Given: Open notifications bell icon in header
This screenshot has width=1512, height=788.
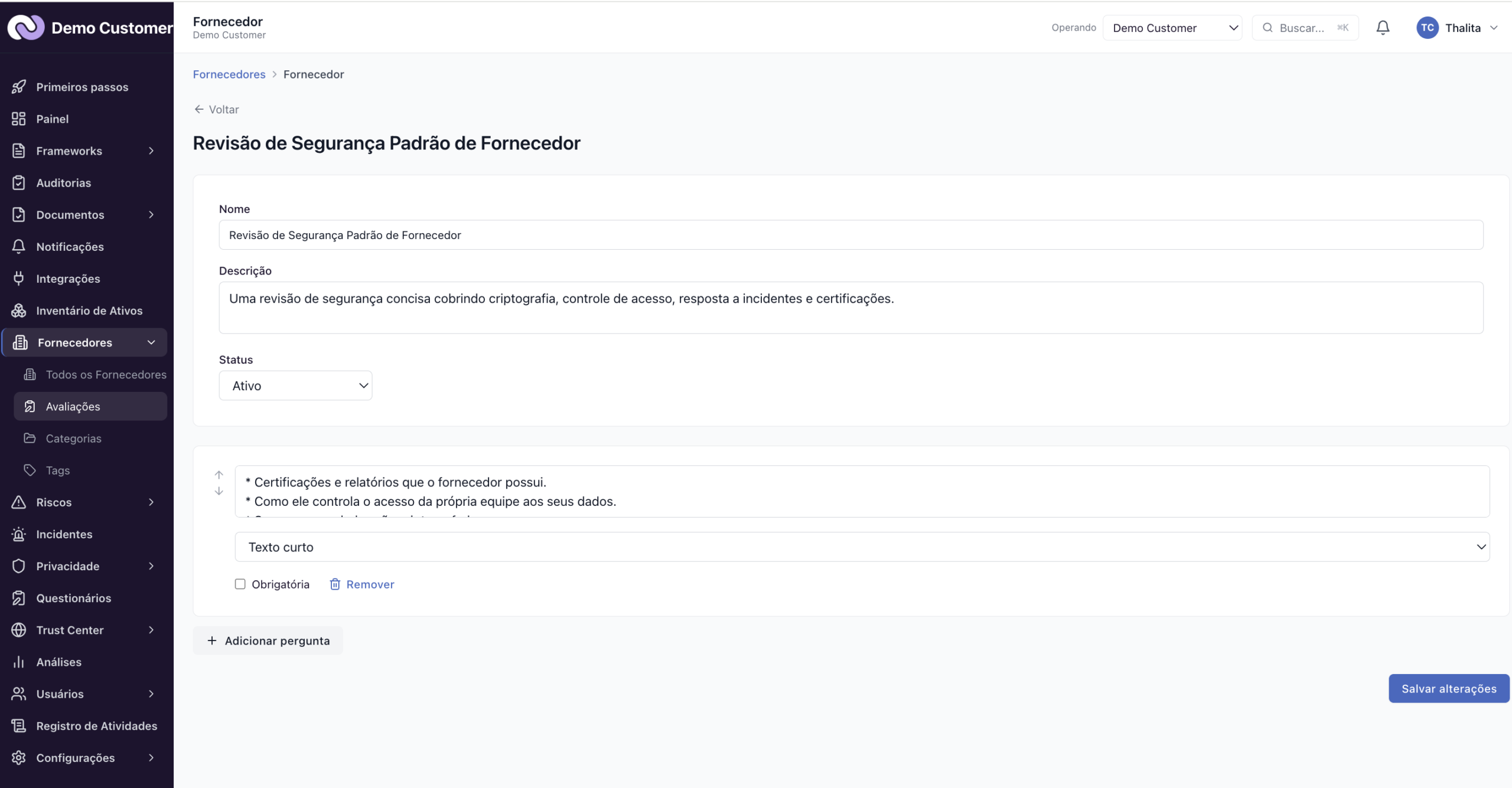Looking at the screenshot, I should [1383, 28].
